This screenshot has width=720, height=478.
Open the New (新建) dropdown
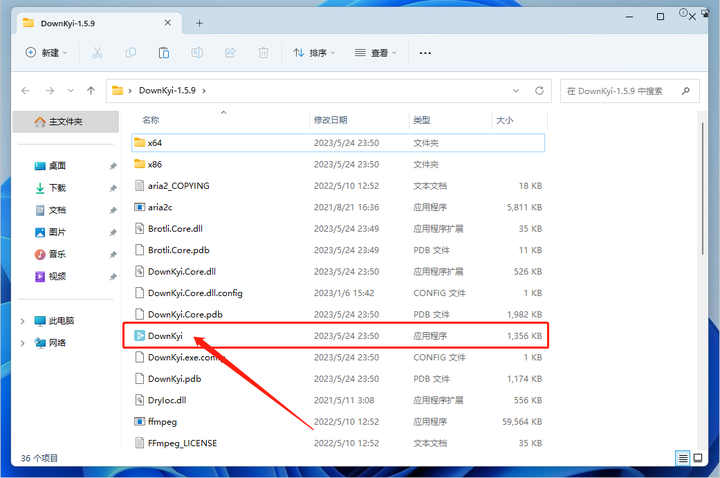46,53
